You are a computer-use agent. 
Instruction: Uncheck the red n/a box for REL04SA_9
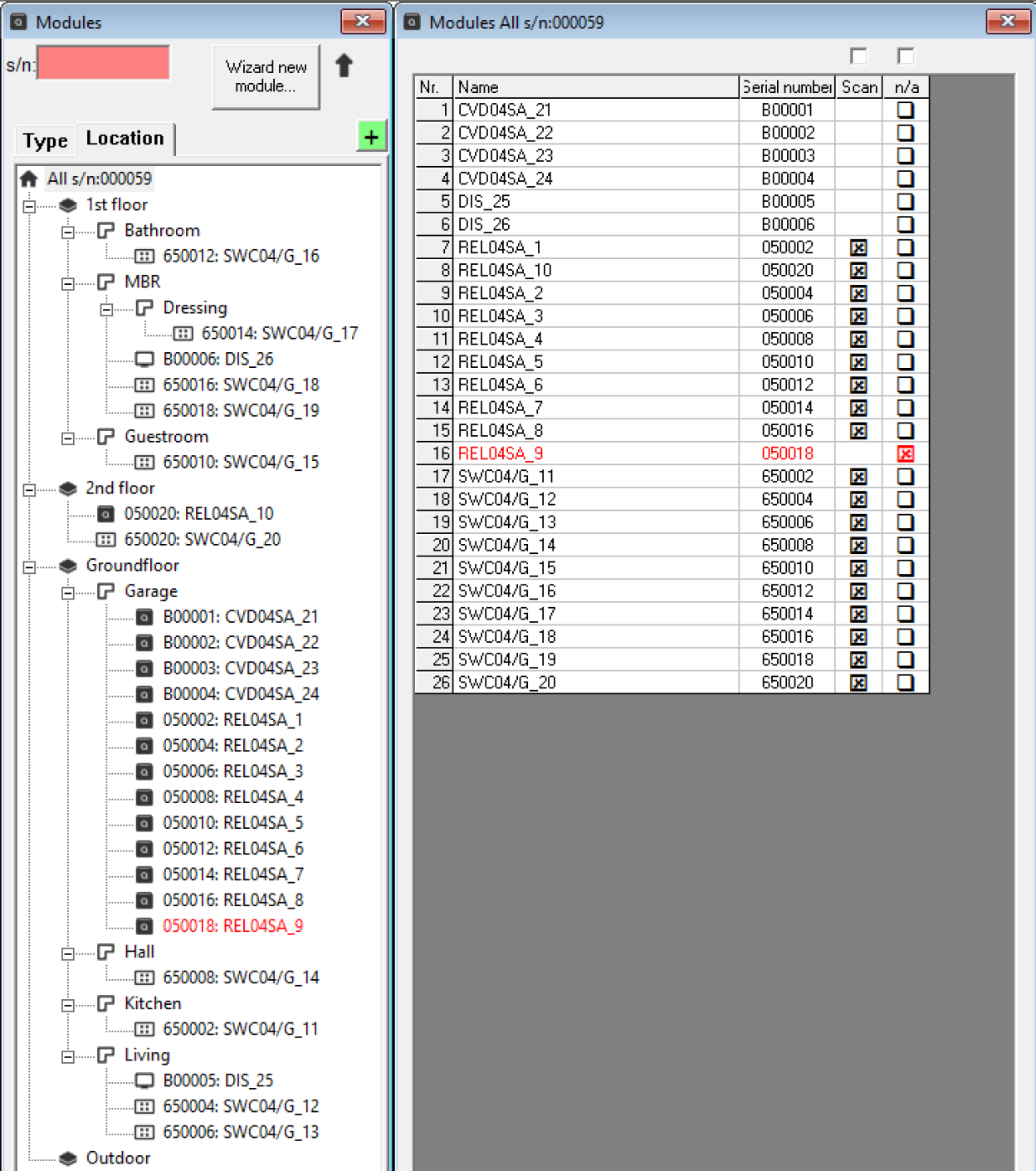pos(906,453)
